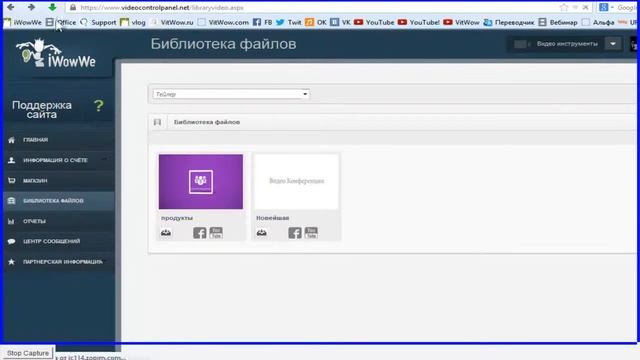Click the shopping cart icon beside Магазин
Screen dimensions: 640x360
coord(11,180)
